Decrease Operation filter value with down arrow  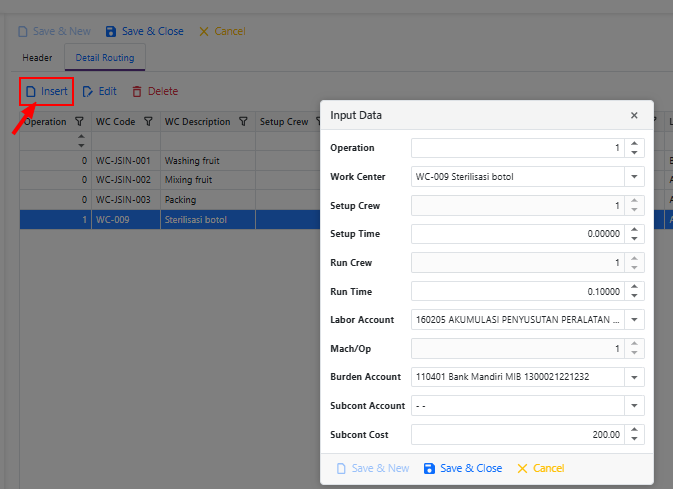coord(81,145)
